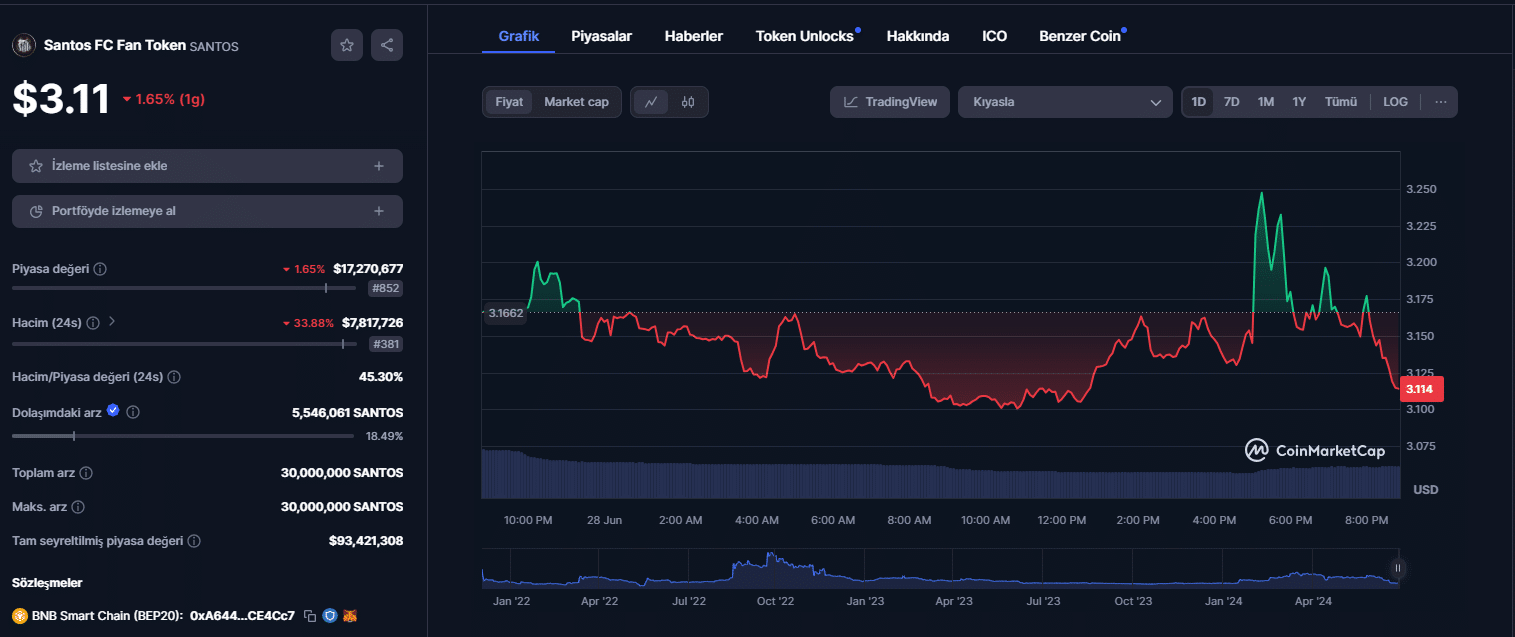The image size is (1515, 637).
Task: Open the Grafik tab
Action: pos(519,36)
